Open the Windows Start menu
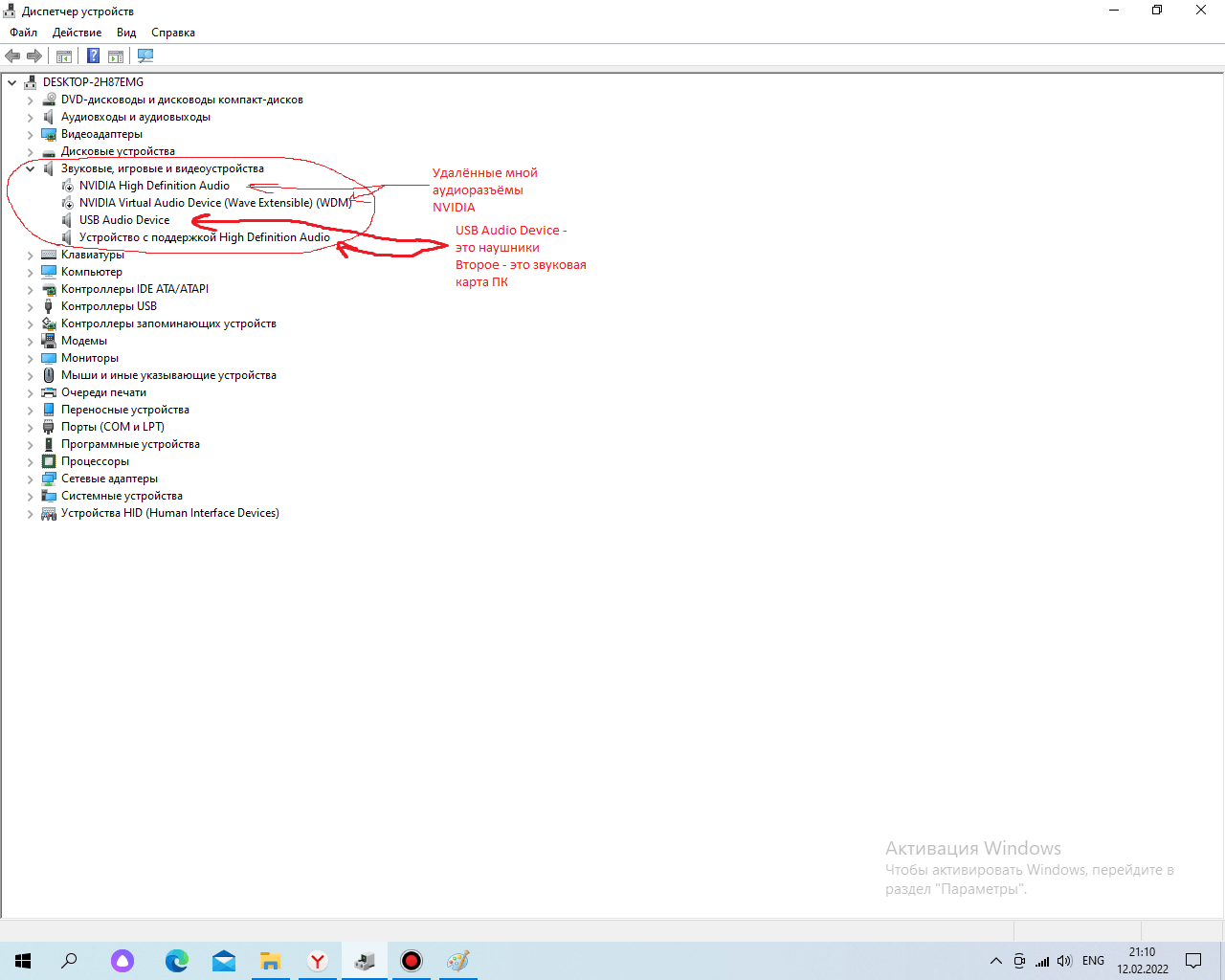This screenshot has height=980, width=1225. (23, 961)
